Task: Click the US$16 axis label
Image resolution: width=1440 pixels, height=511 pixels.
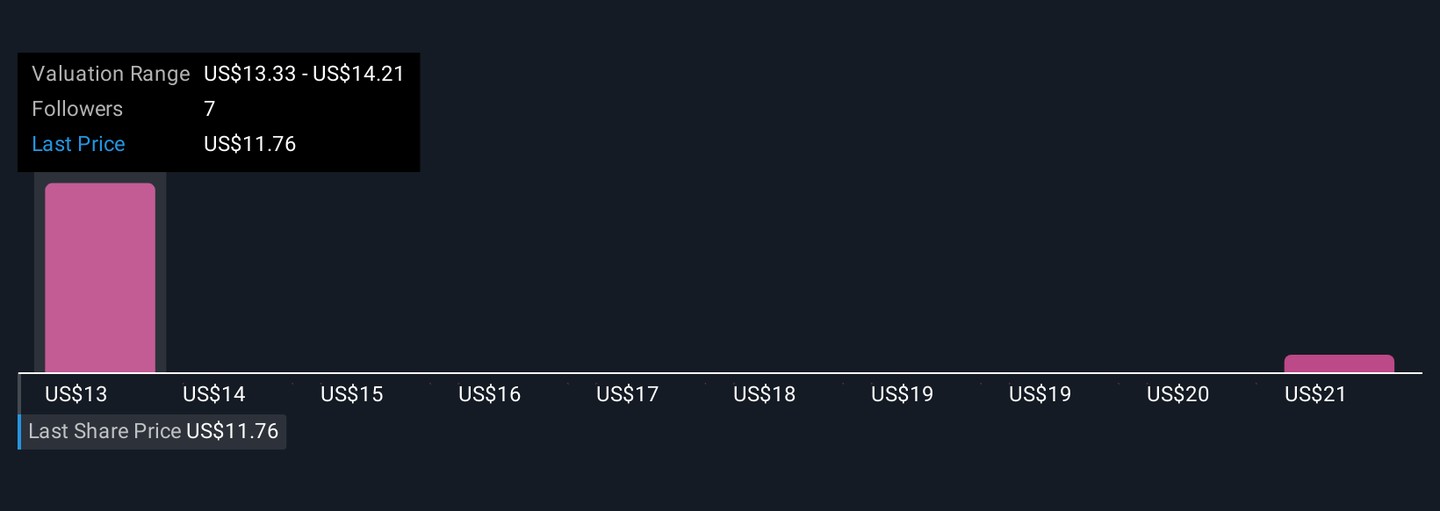Action: click(x=490, y=394)
